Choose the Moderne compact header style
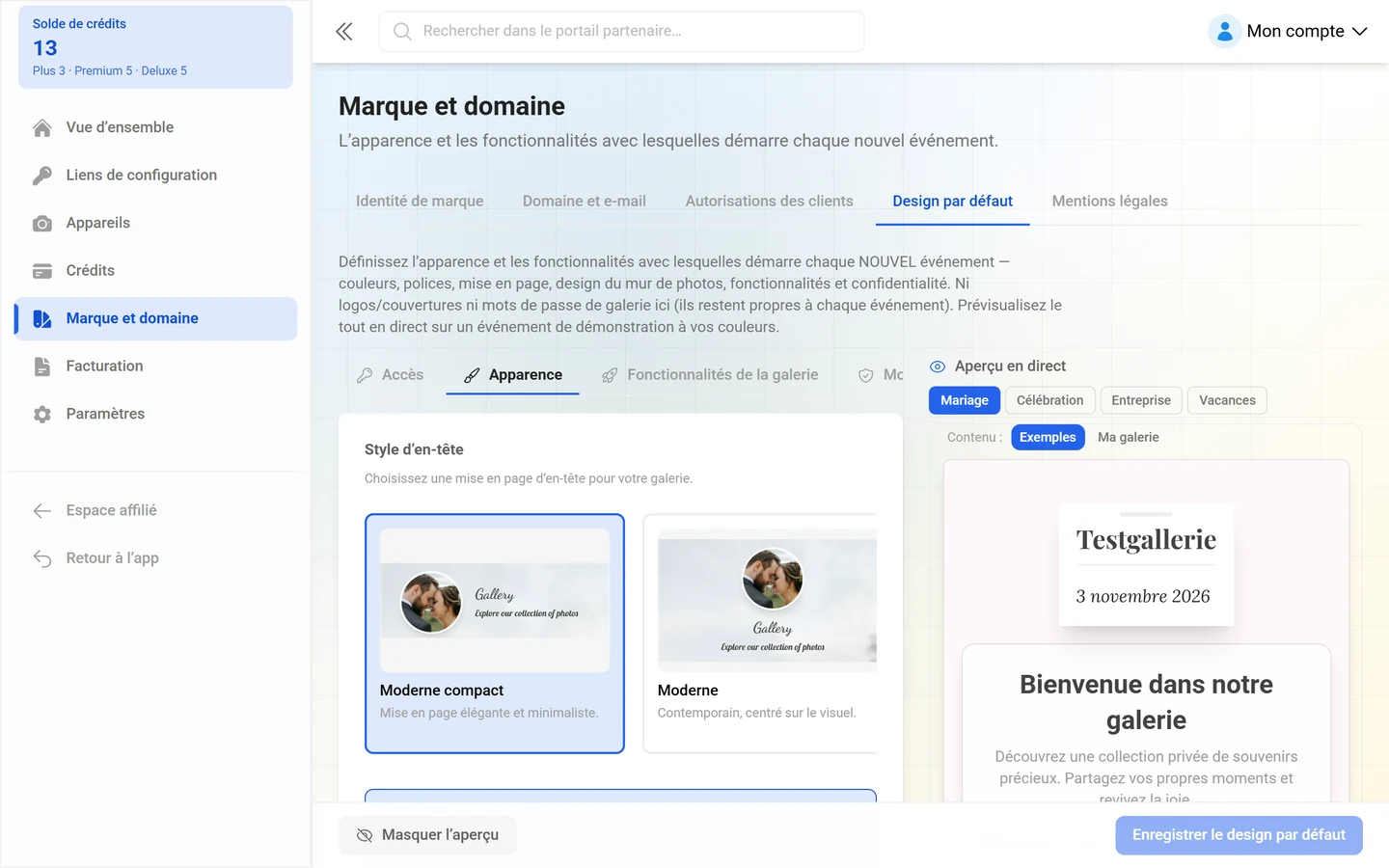Viewport: 1389px width, 868px height. coord(495,634)
